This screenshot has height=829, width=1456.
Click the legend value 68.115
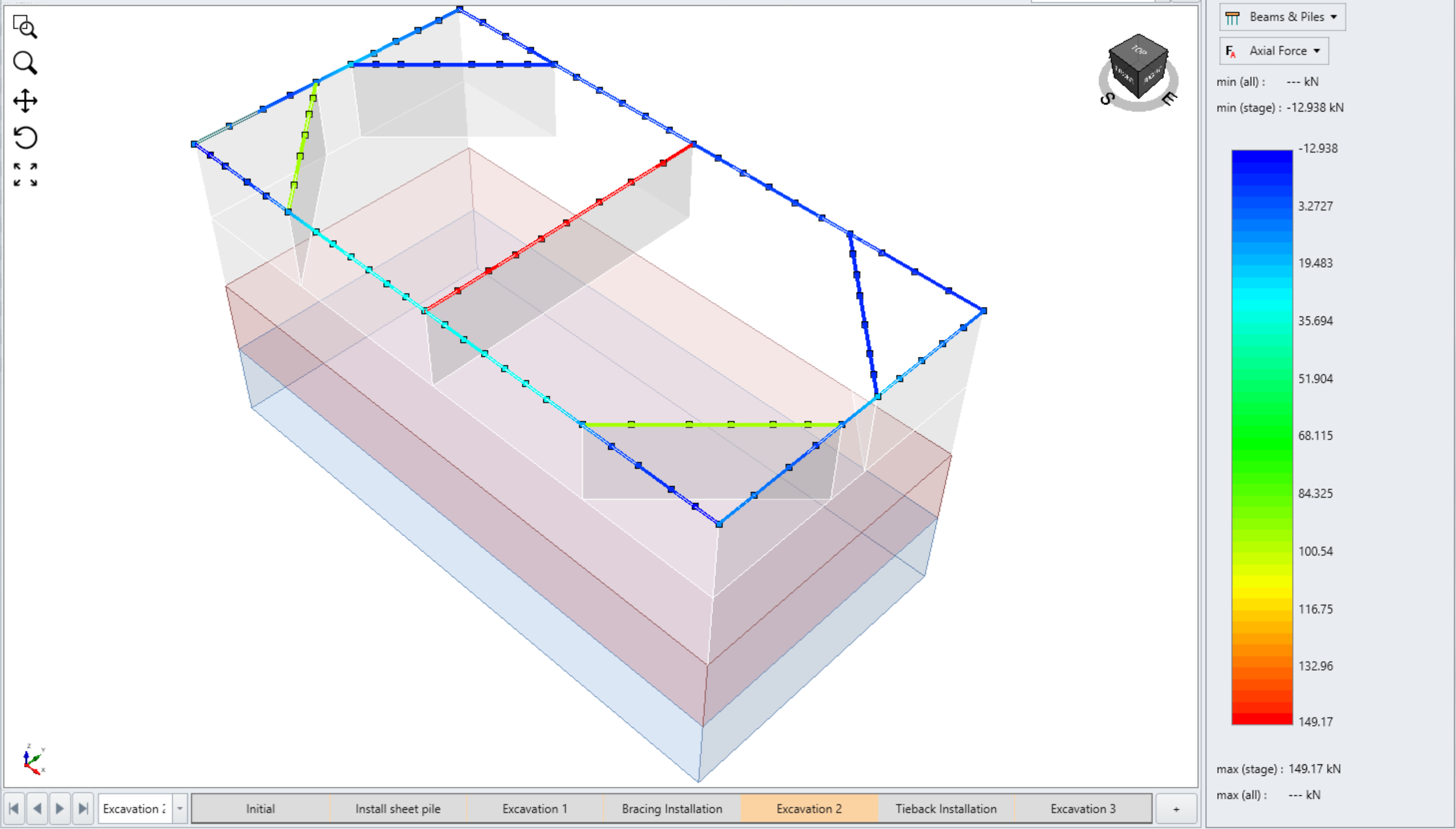coord(1315,436)
